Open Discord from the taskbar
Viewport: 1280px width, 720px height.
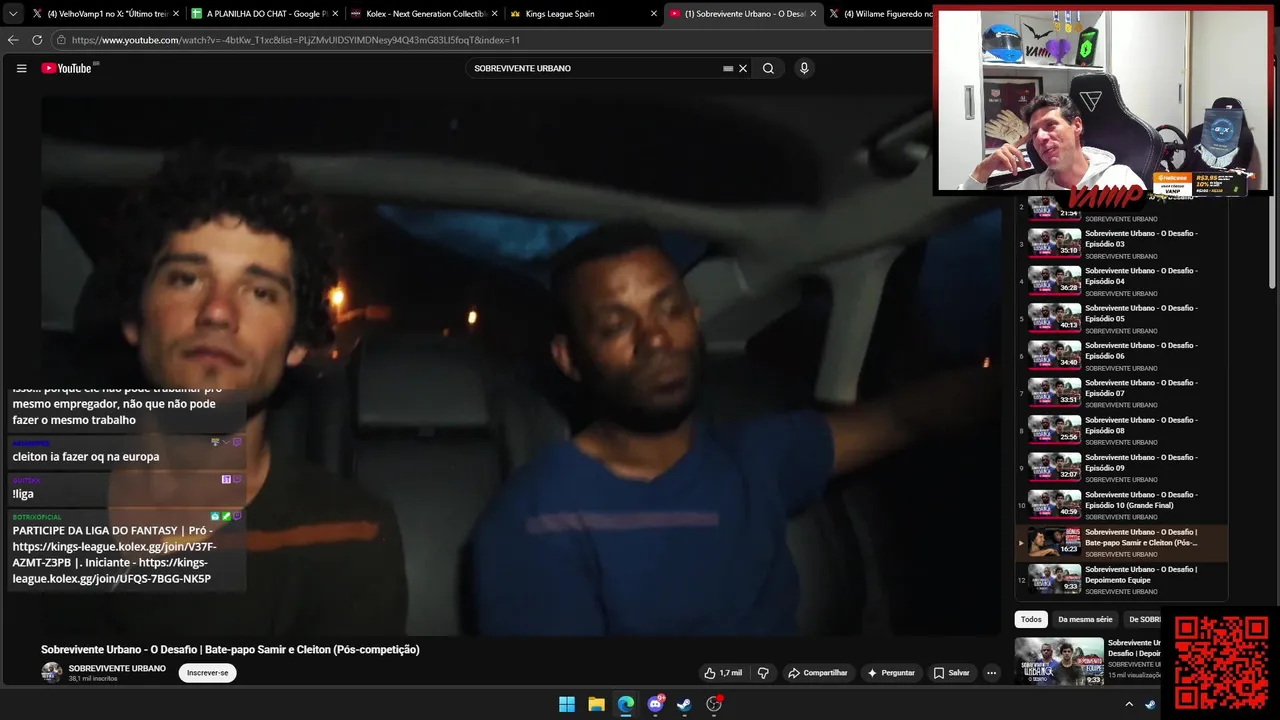click(656, 704)
